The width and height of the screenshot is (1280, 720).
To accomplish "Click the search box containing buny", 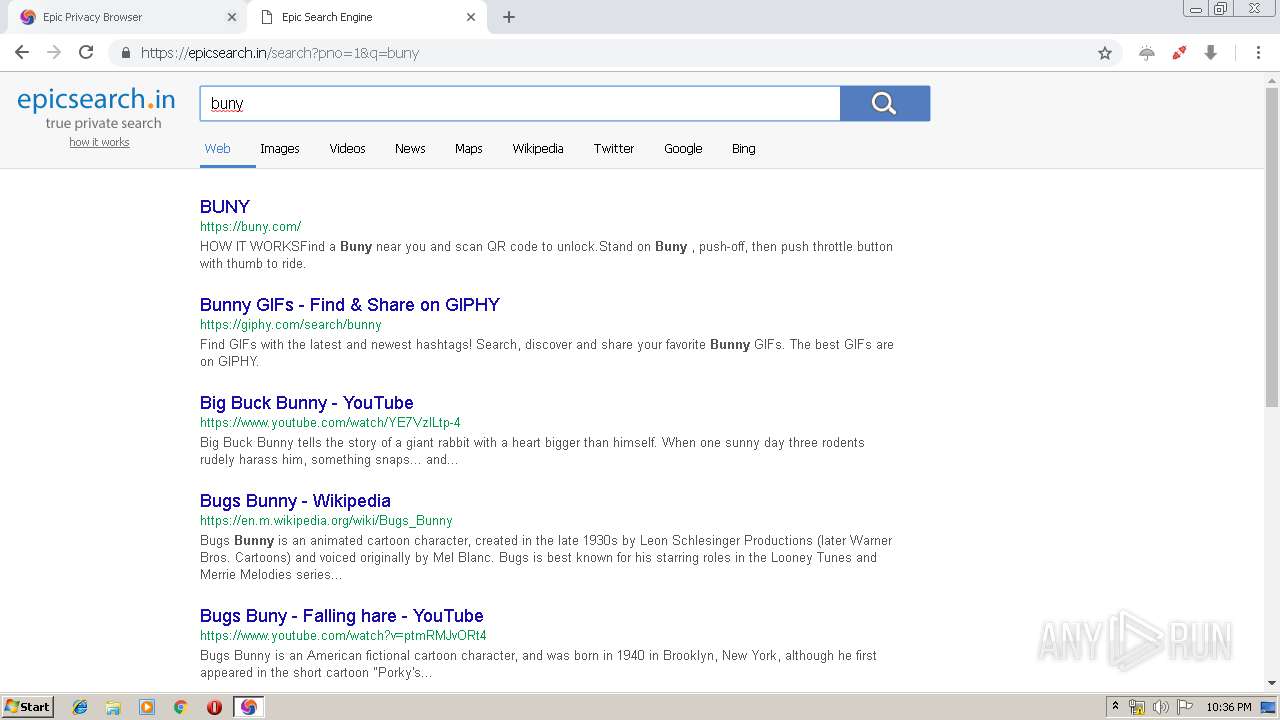I will pyautogui.click(x=520, y=103).
